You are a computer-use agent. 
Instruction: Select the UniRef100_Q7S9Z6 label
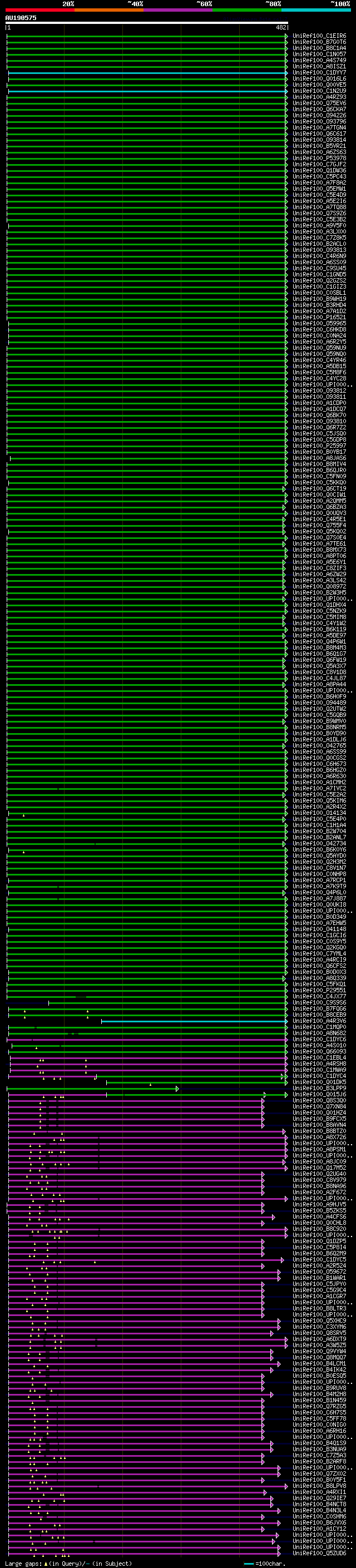pos(319,213)
